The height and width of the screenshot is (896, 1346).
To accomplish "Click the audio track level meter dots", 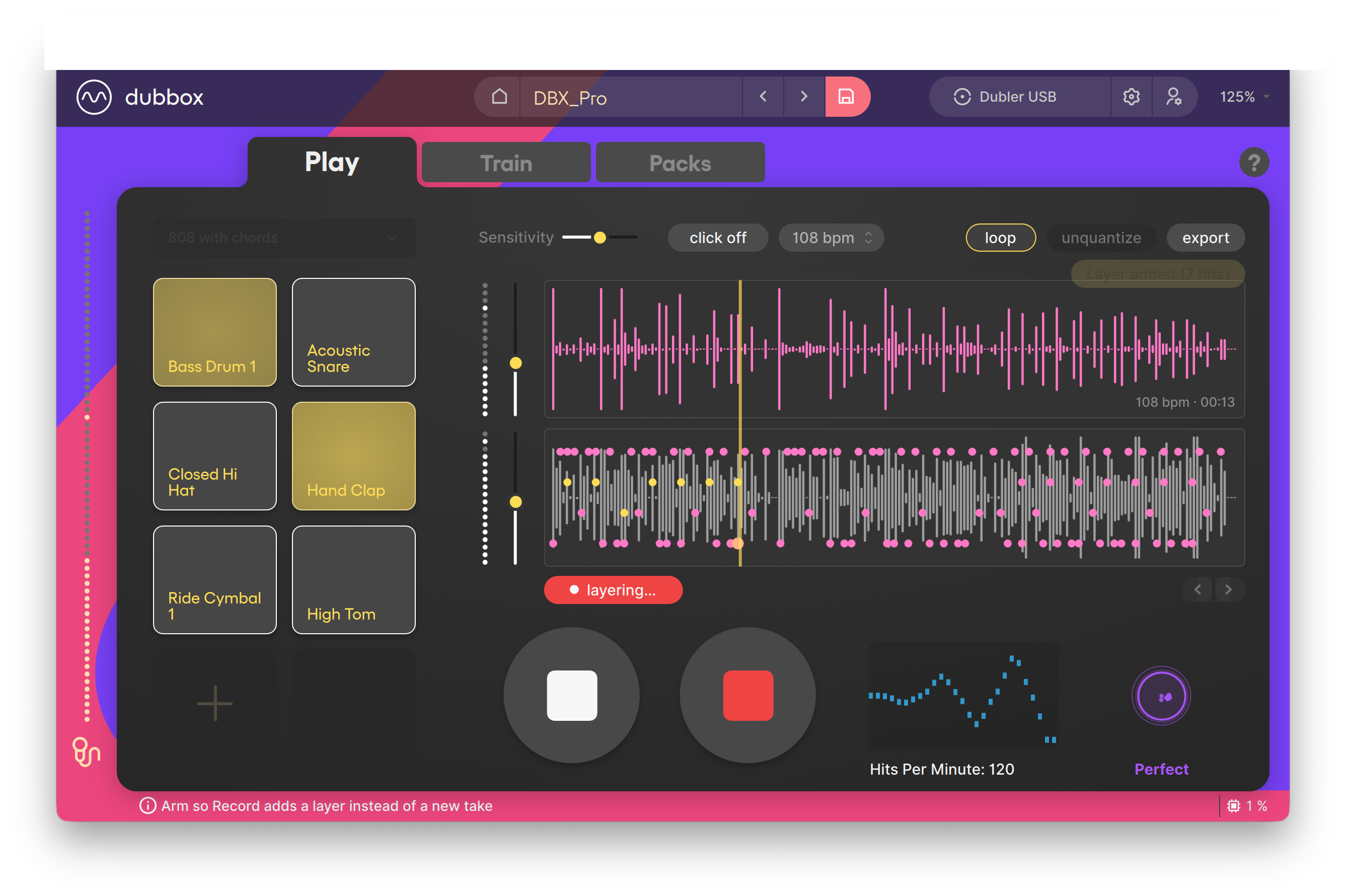I will [x=485, y=349].
